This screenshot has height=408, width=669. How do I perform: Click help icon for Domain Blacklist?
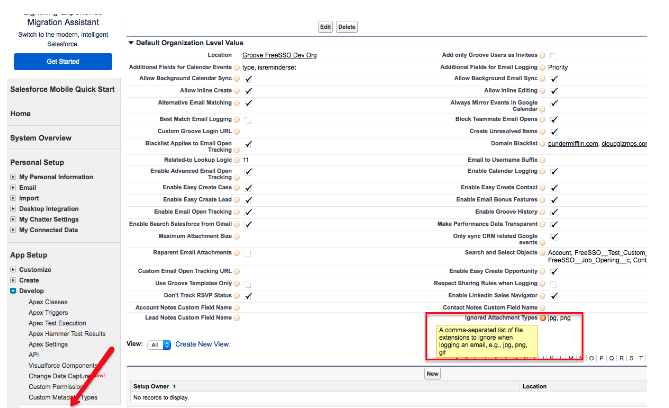[542, 144]
